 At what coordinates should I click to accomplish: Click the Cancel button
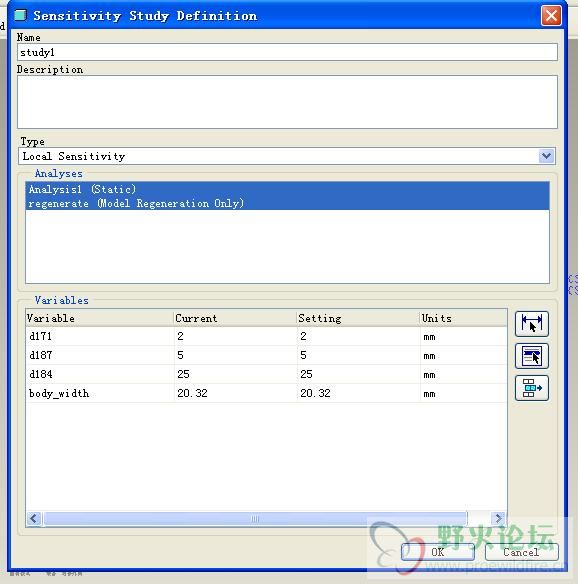click(521, 552)
